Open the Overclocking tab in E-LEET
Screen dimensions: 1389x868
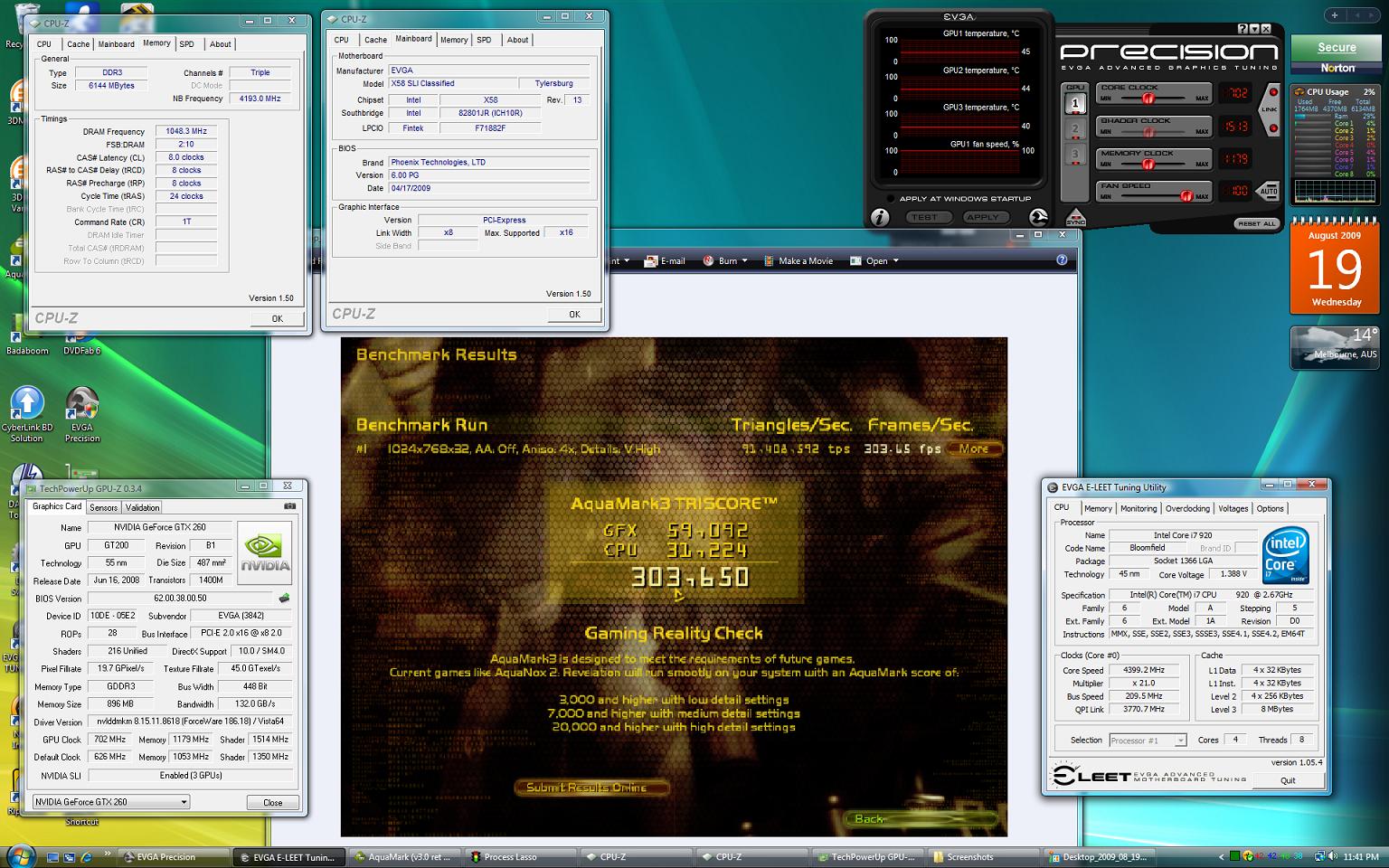point(1187,508)
